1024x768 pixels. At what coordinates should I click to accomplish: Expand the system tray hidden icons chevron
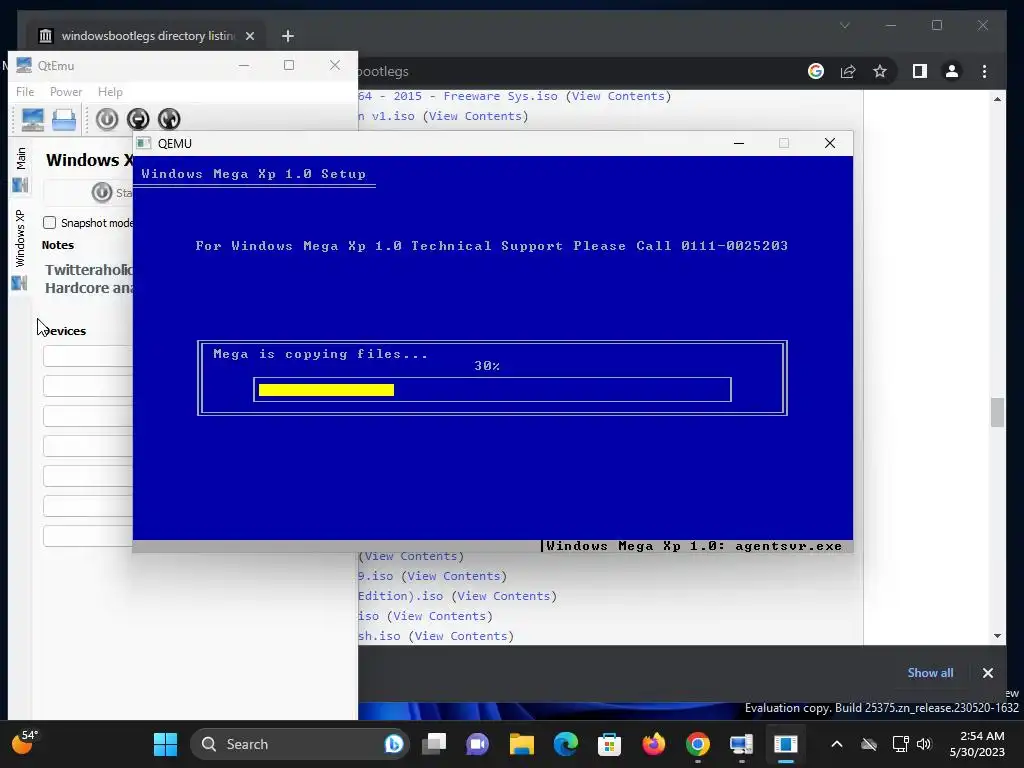837,744
